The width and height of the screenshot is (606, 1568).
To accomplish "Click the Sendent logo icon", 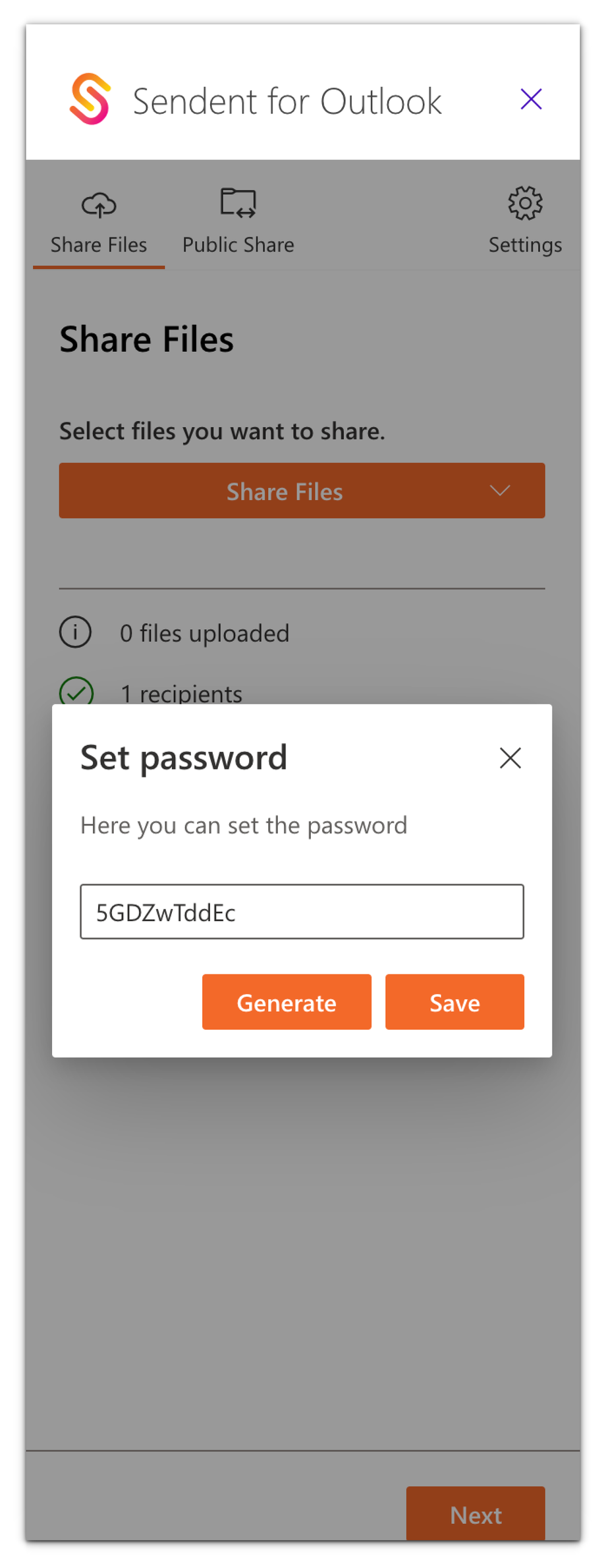I will pyautogui.click(x=90, y=99).
